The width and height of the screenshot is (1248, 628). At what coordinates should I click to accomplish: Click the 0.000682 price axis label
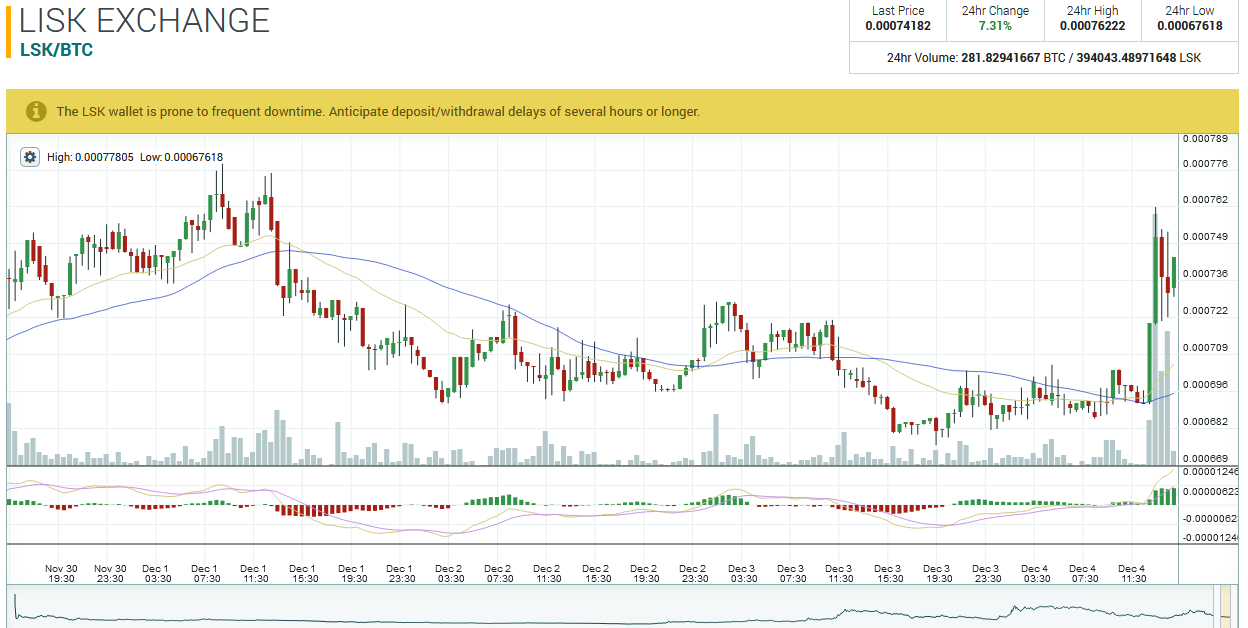click(x=1205, y=422)
